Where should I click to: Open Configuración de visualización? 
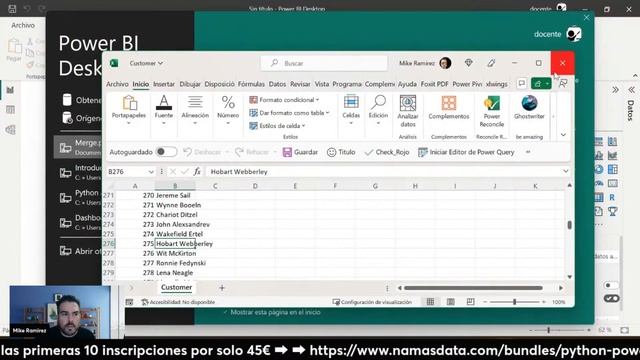[x=372, y=302]
